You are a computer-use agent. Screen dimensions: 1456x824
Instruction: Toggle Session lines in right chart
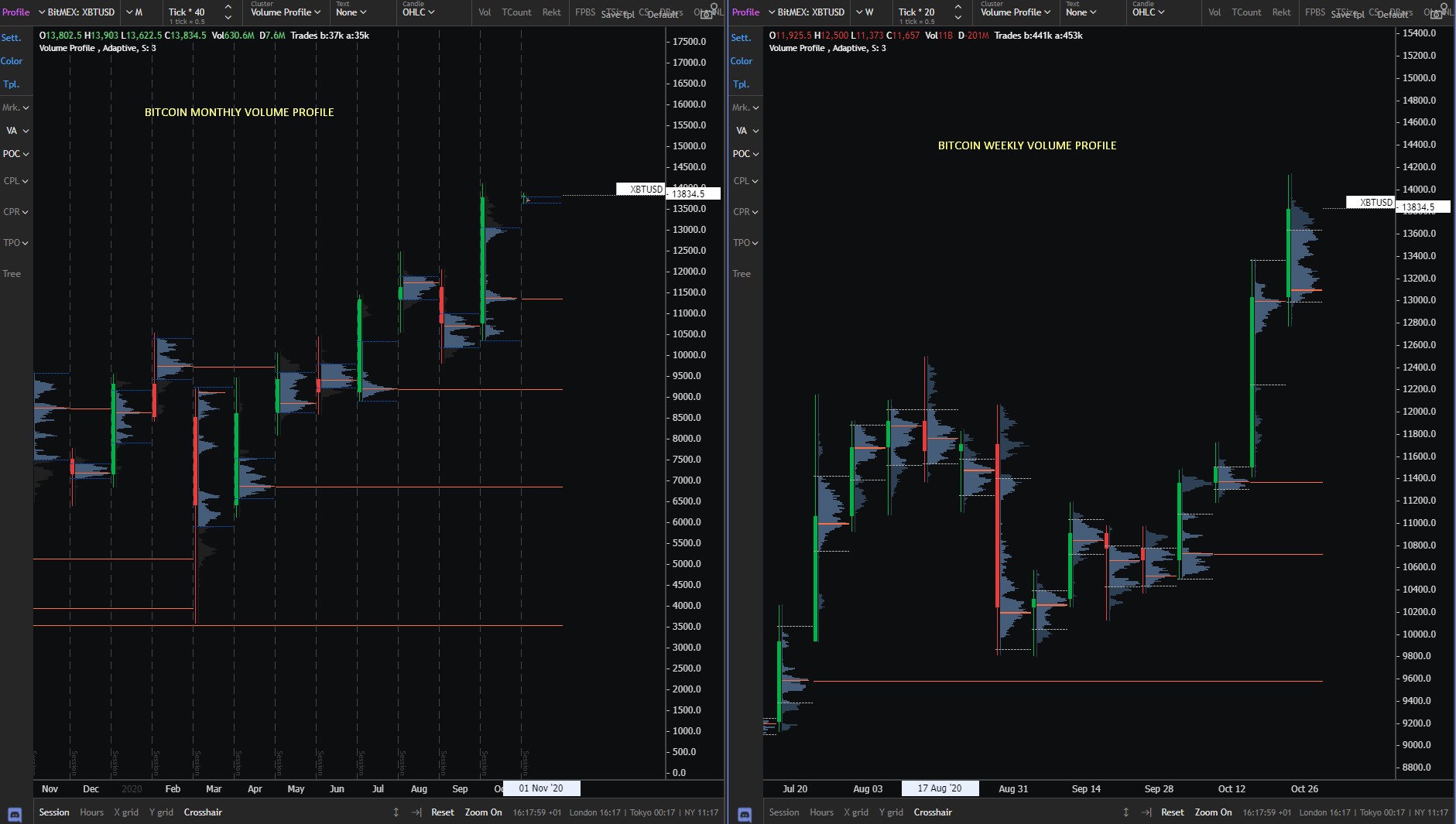[x=784, y=812]
